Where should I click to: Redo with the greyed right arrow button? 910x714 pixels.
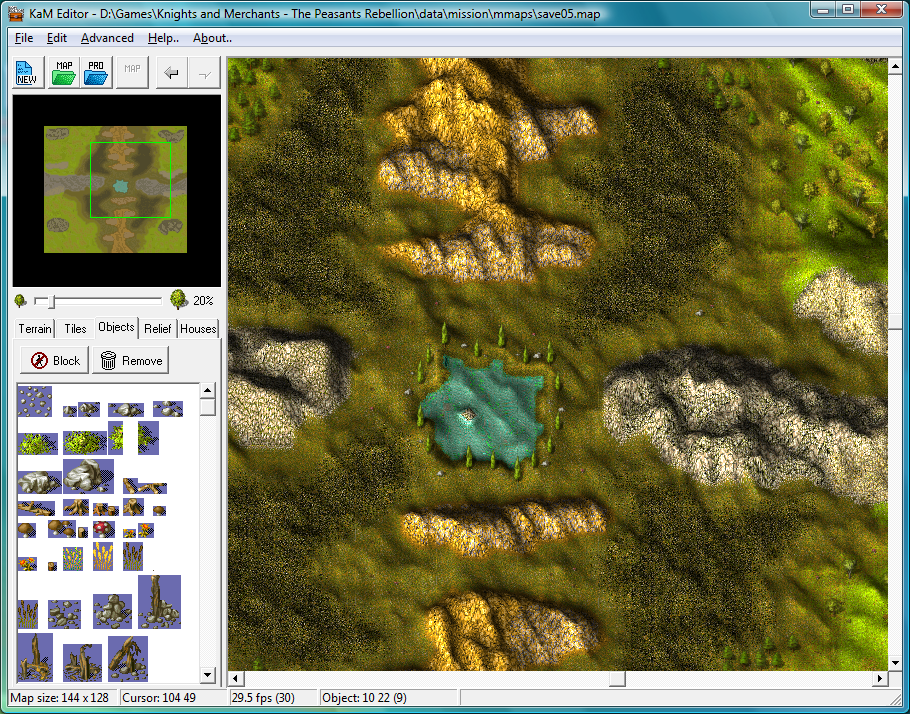coord(205,73)
